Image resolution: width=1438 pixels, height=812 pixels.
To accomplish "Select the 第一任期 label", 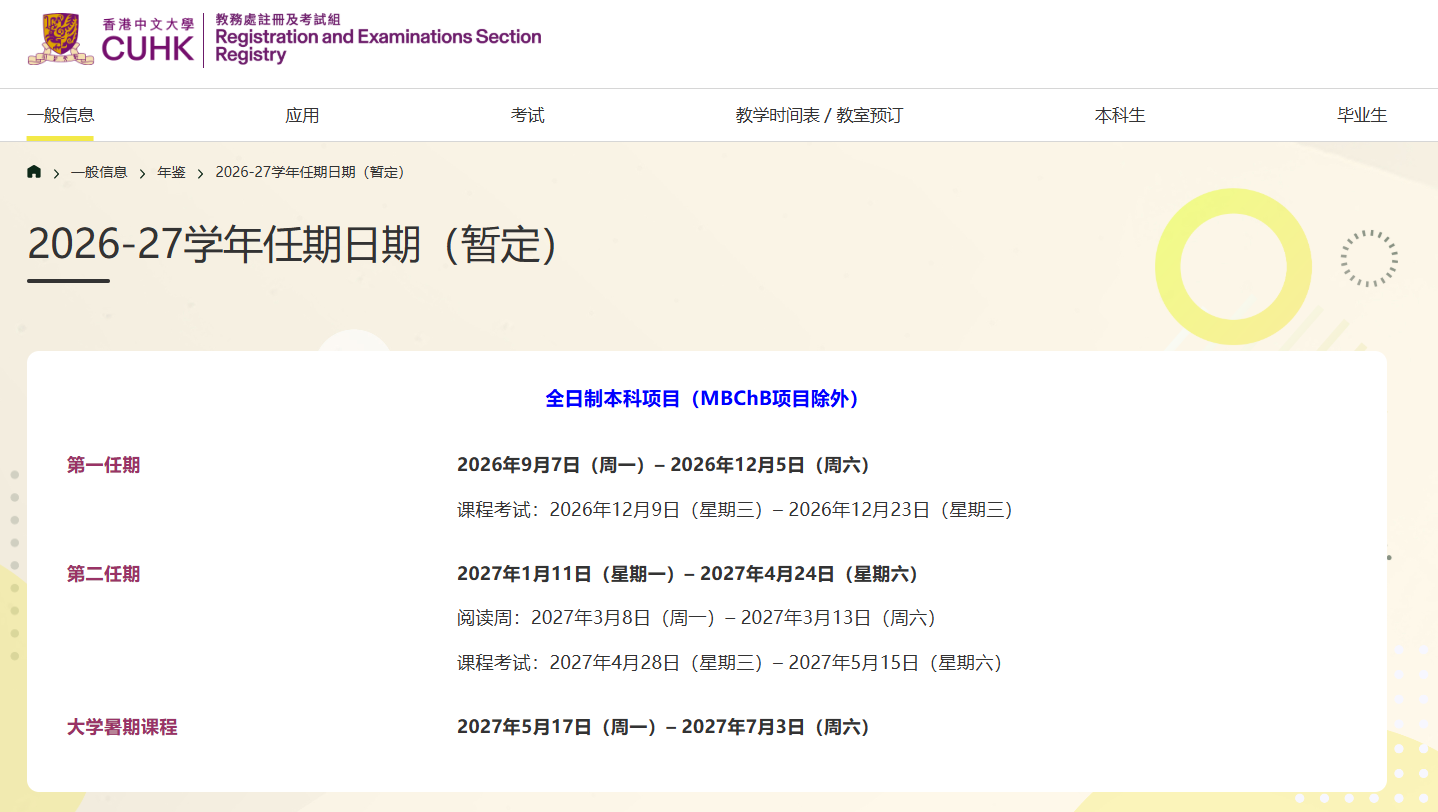I will coord(103,465).
